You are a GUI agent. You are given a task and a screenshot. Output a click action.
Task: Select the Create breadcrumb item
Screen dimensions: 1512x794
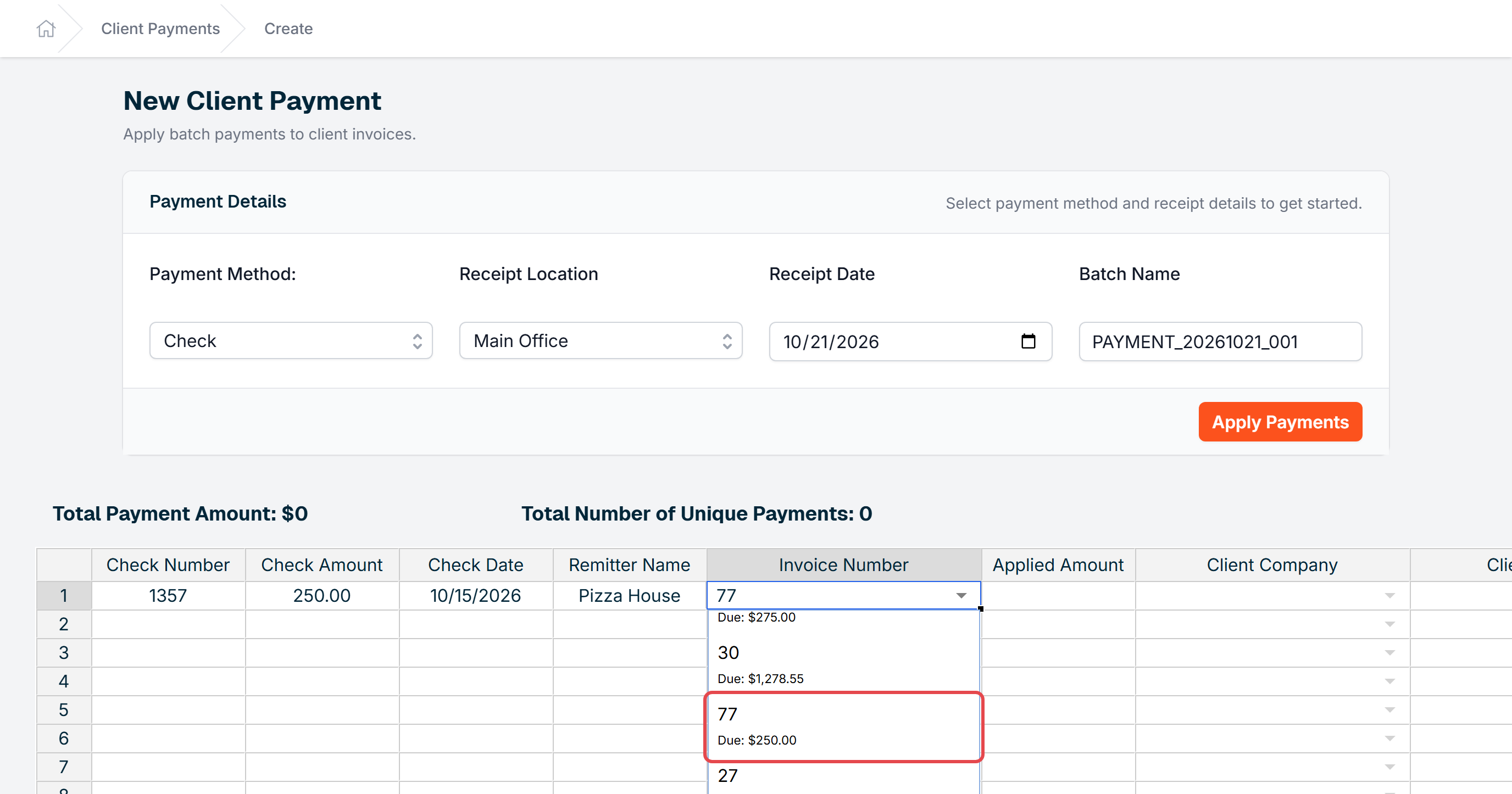pos(288,28)
